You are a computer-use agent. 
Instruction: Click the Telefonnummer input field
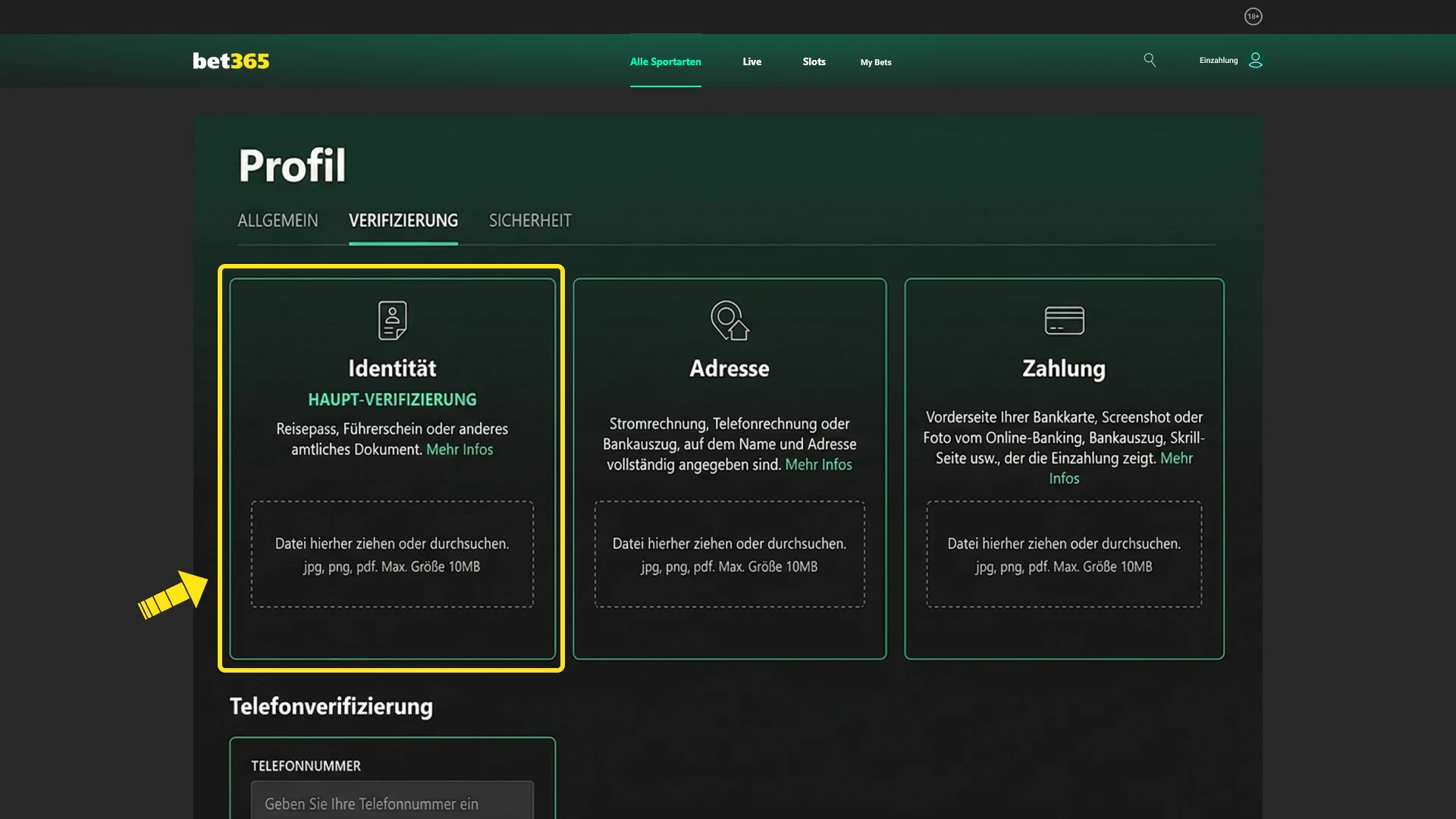[391, 803]
